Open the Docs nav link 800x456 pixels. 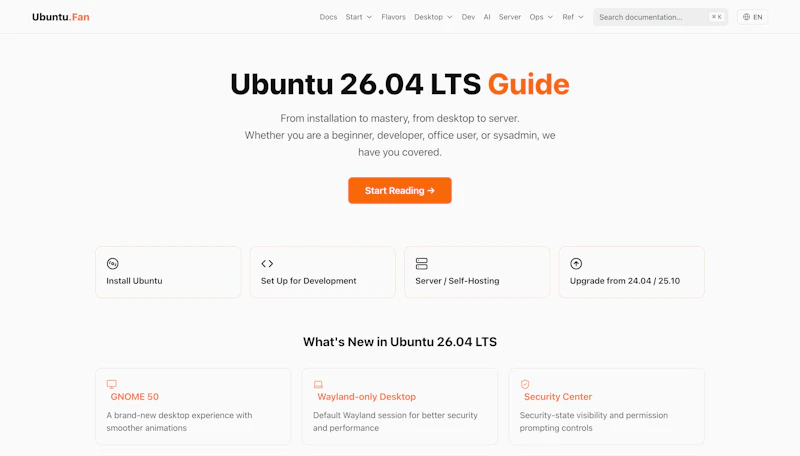point(328,17)
